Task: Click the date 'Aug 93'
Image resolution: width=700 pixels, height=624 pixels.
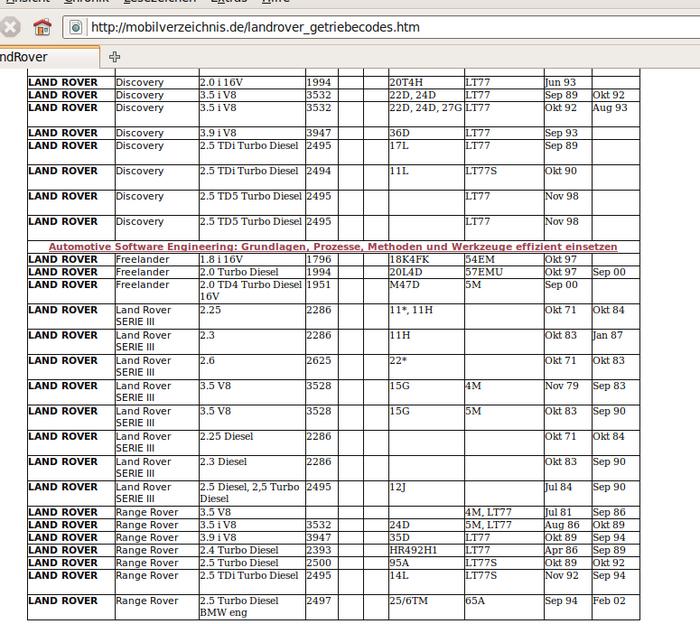Action: click(x=610, y=108)
